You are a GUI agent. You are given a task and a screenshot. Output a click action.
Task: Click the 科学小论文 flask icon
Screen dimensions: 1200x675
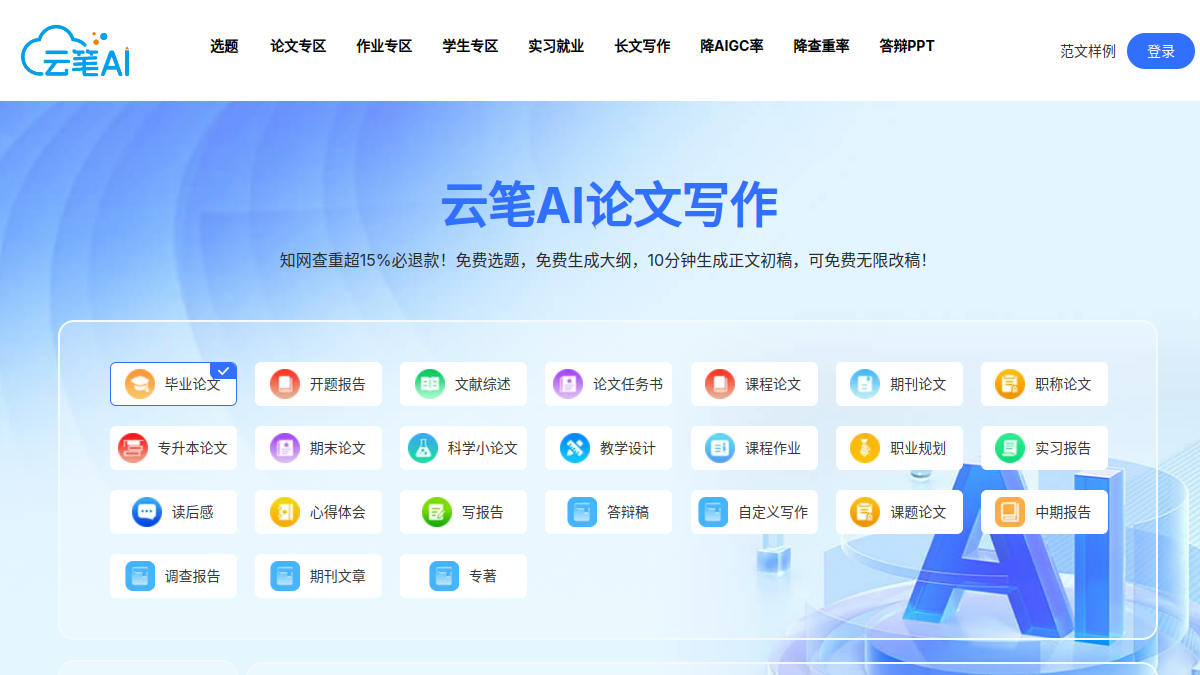pos(423,448)
